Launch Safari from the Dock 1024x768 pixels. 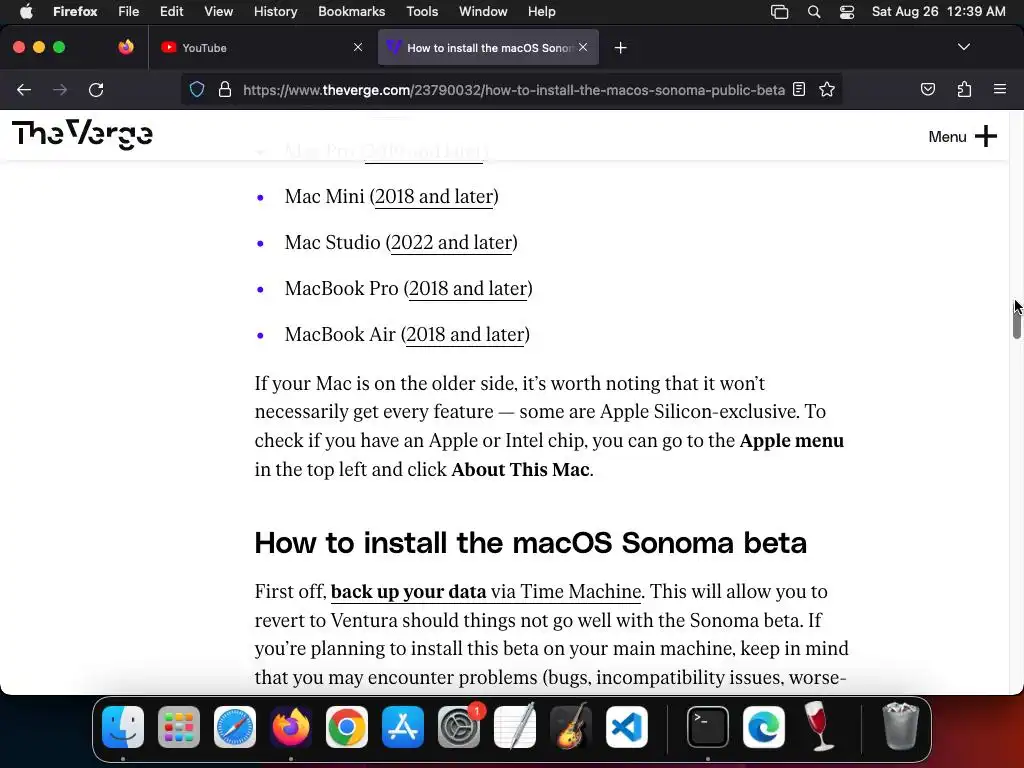(x=235, y=727)
